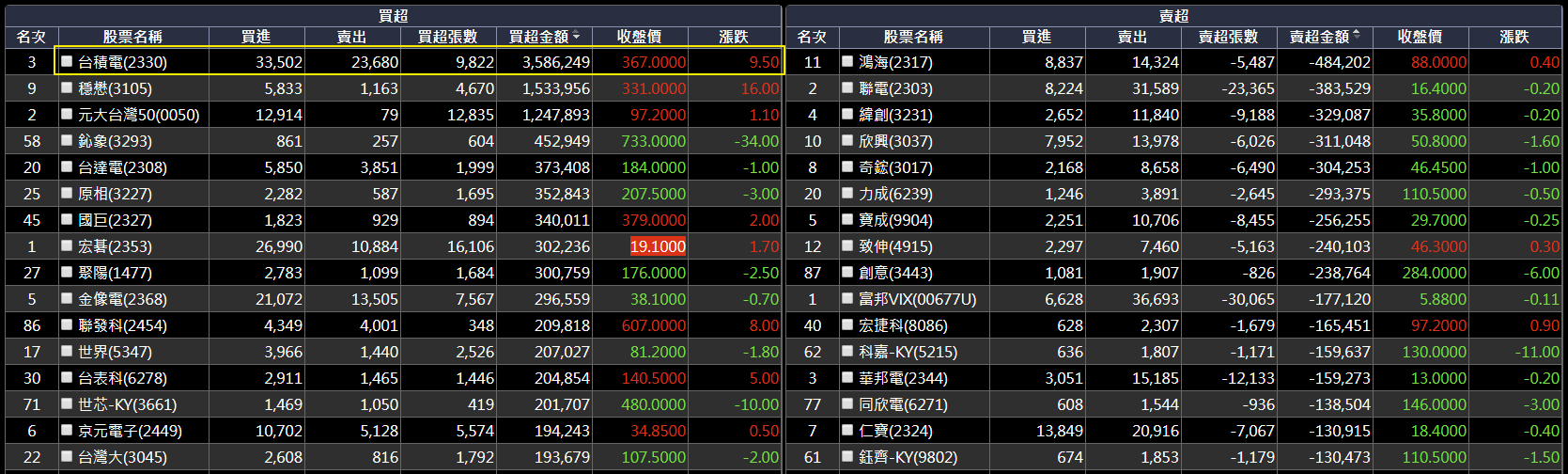Mark the checkbox for 宏碁(2353)
The height and width of the screenshot is (474, 1568).
pos(67,245)
